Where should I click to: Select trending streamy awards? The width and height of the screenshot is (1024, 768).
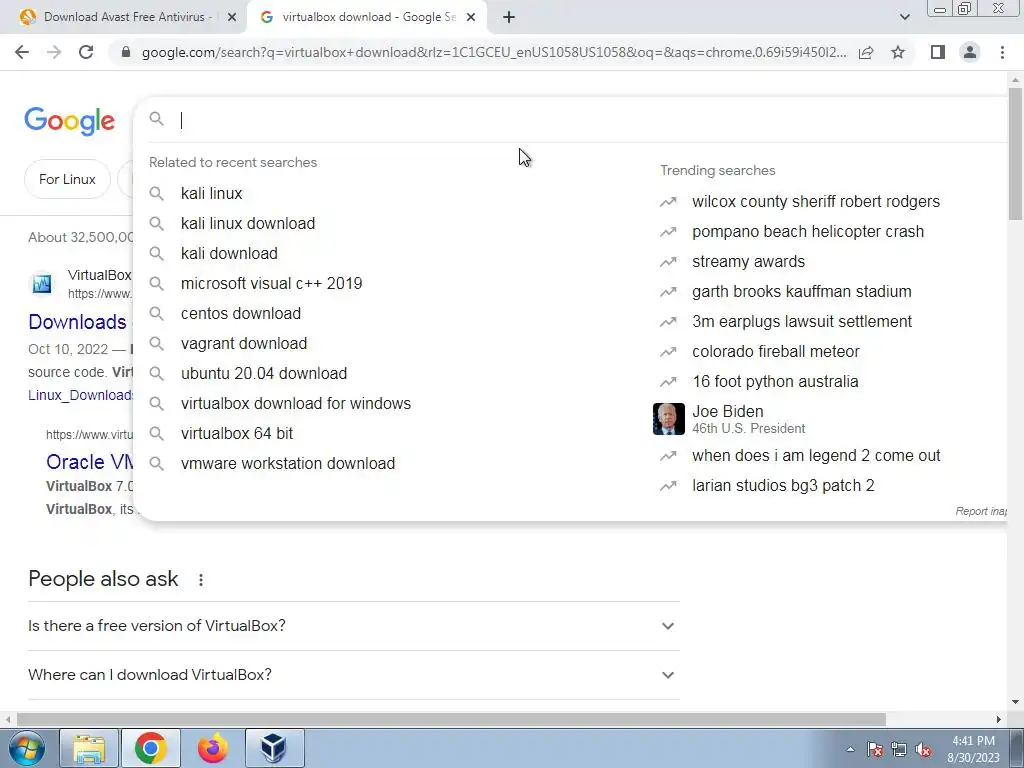[x=748, y=262]
